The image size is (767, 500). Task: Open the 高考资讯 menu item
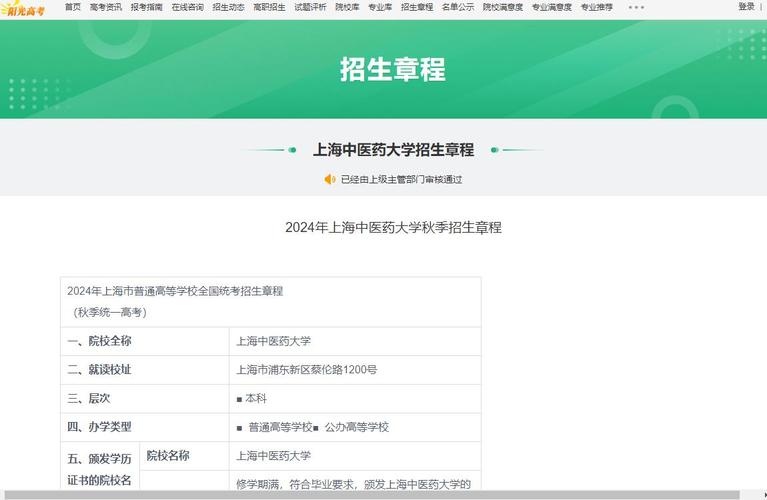point(106,7)
